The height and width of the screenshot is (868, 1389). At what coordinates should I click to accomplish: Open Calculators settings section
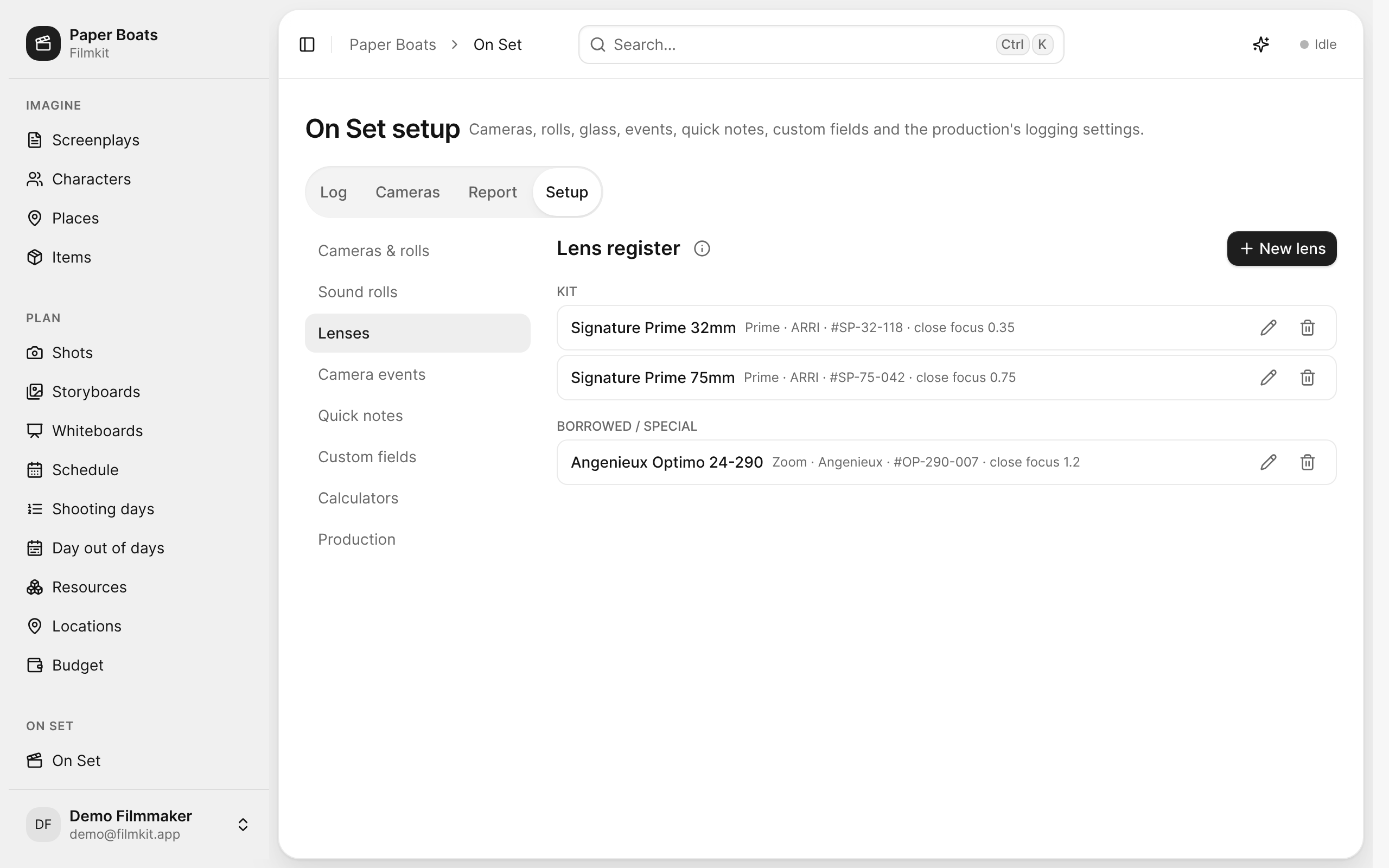(417, 499)
